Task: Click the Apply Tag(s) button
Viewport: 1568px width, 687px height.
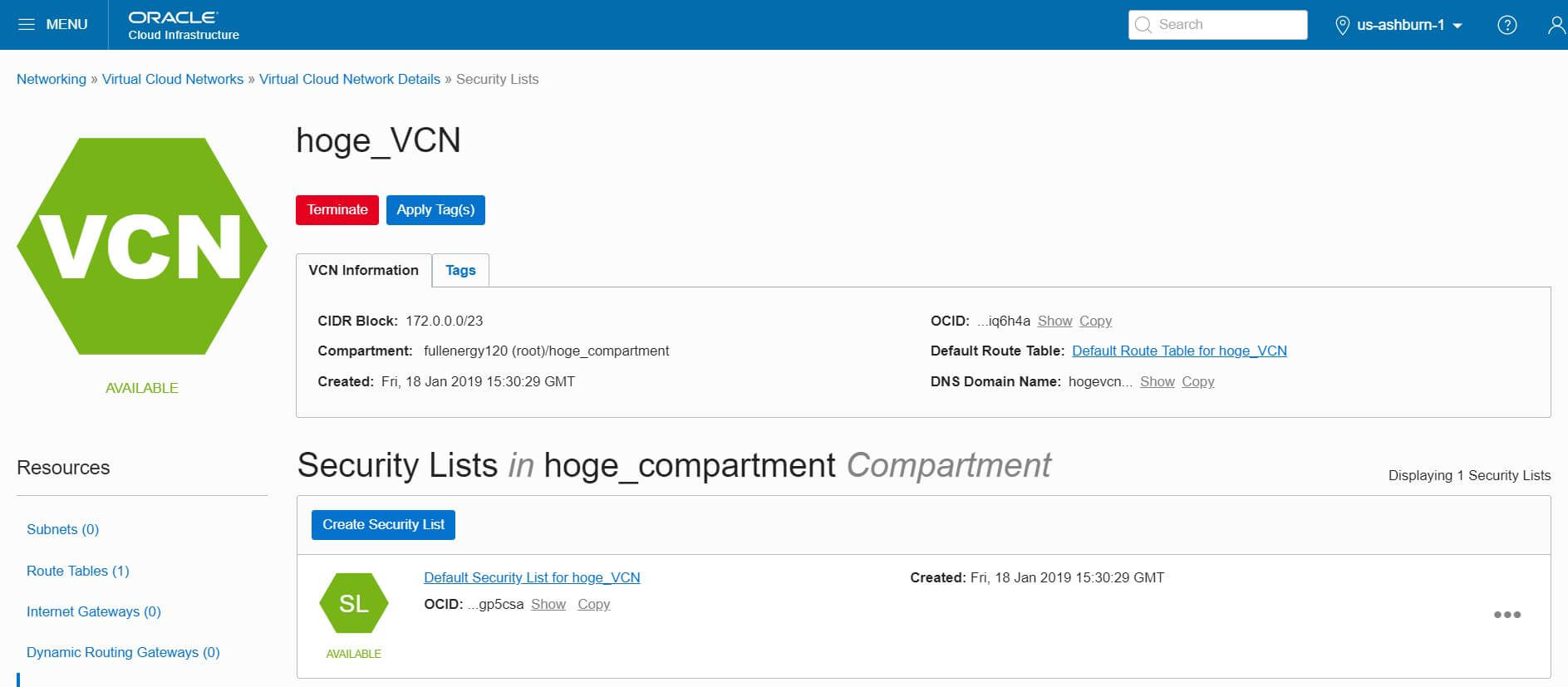Action: coord(435,210)
